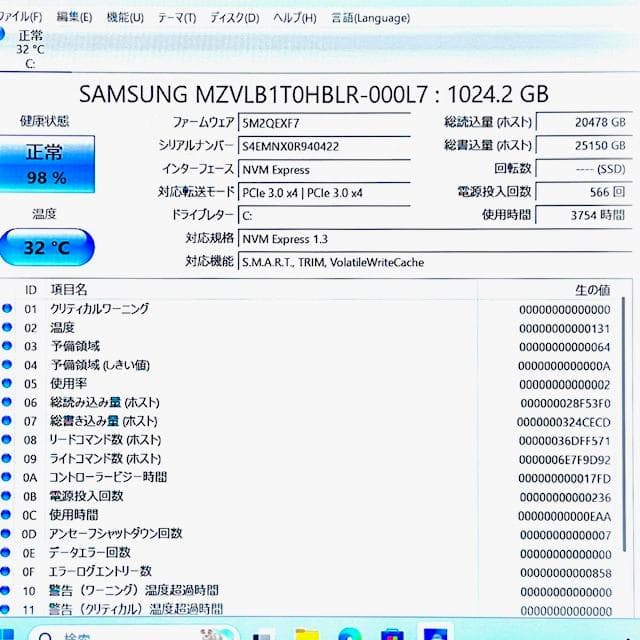Click the blue status dot for クリティカルワーニング

pyautogui.click(x=8, y=309)
